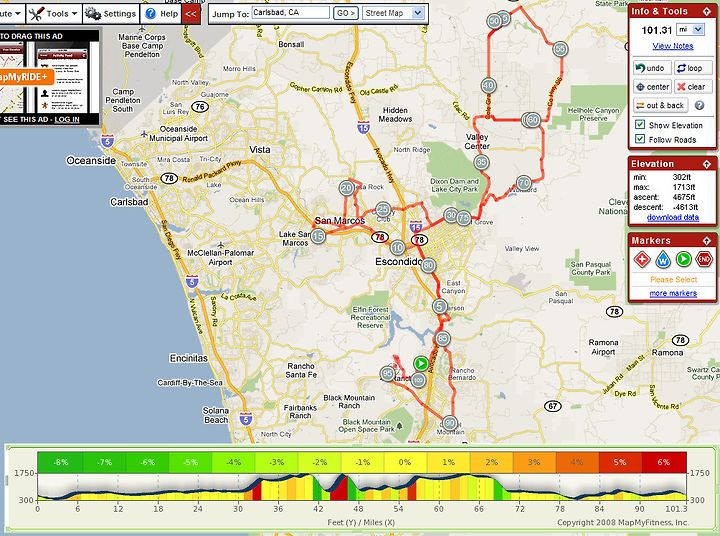
Task: Click the out & back button
Action: 660,105
